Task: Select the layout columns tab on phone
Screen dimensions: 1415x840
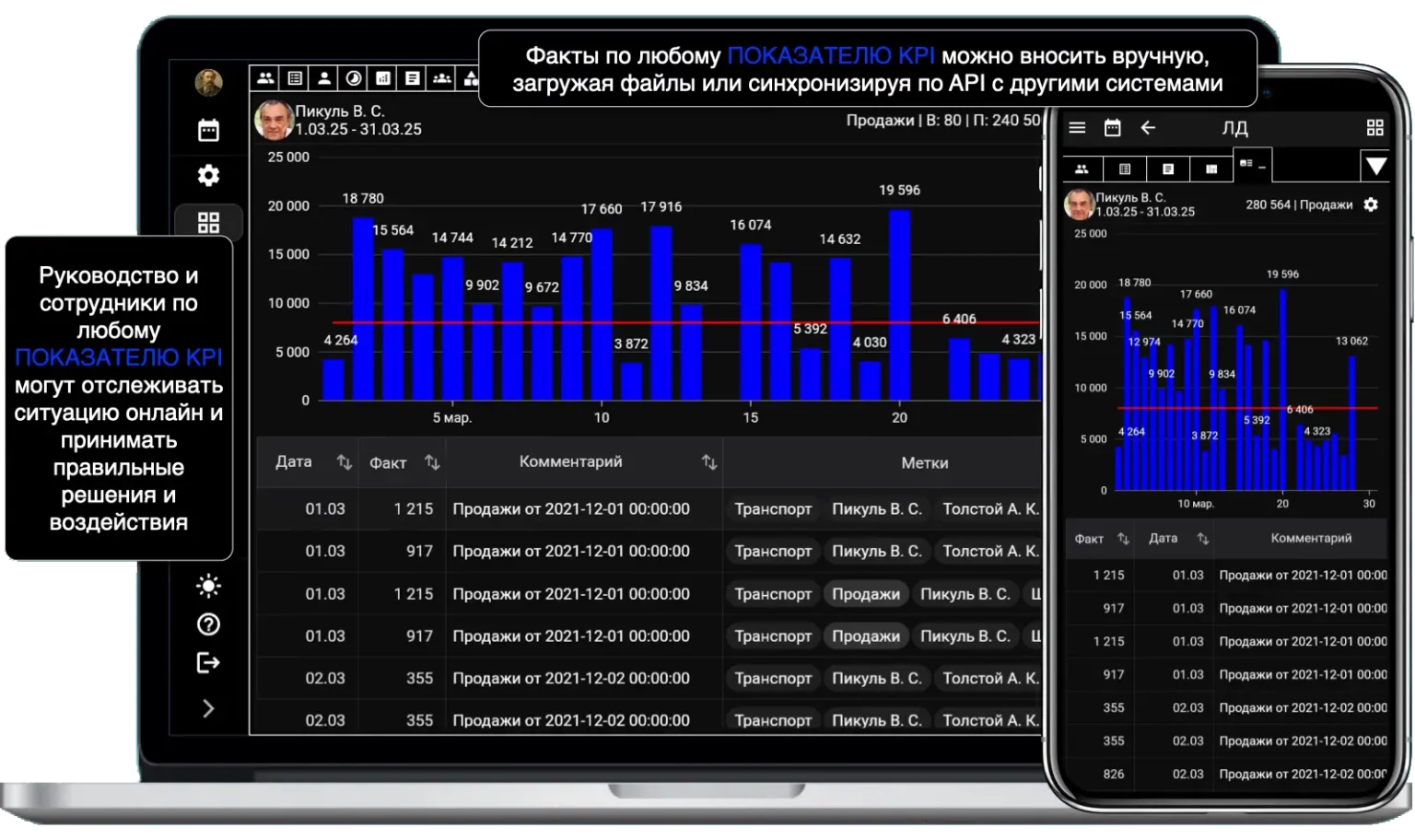Action: pyautogui.click(x=1211, y=169)
